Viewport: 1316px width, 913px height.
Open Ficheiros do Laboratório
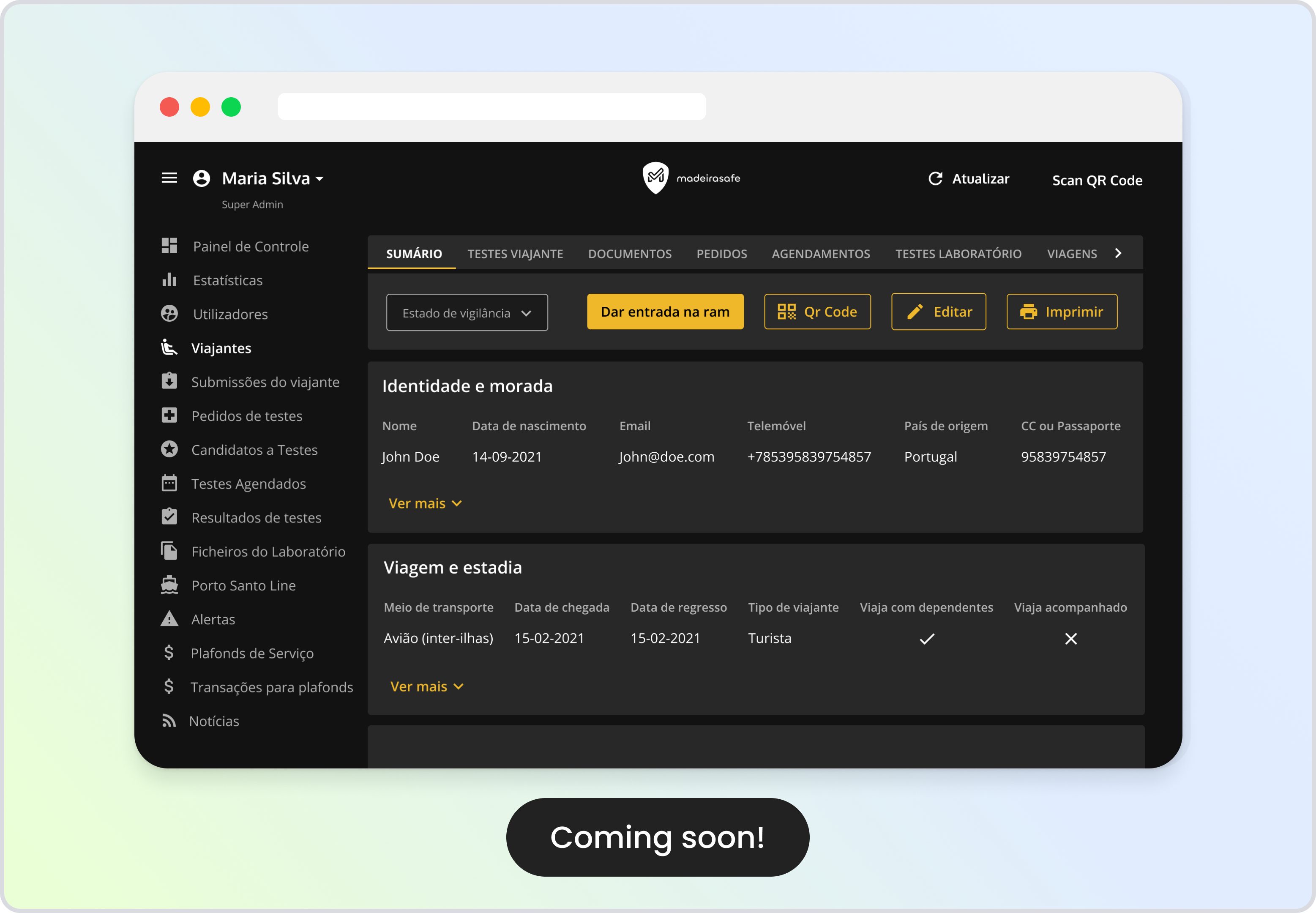tap(268, 552)
